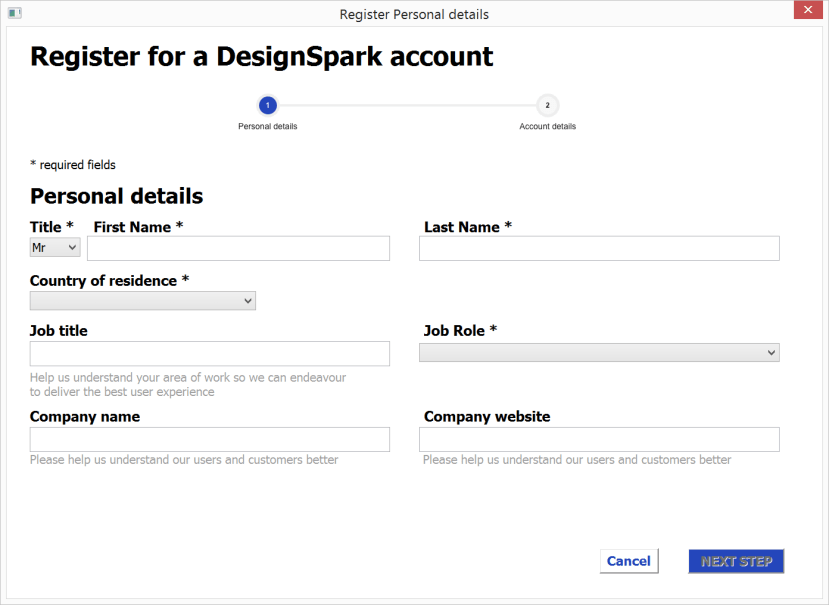Image resolution: width=829 pixels, height=605 pixels.
Task: Click the Personal details section heading
Action: 117,196
